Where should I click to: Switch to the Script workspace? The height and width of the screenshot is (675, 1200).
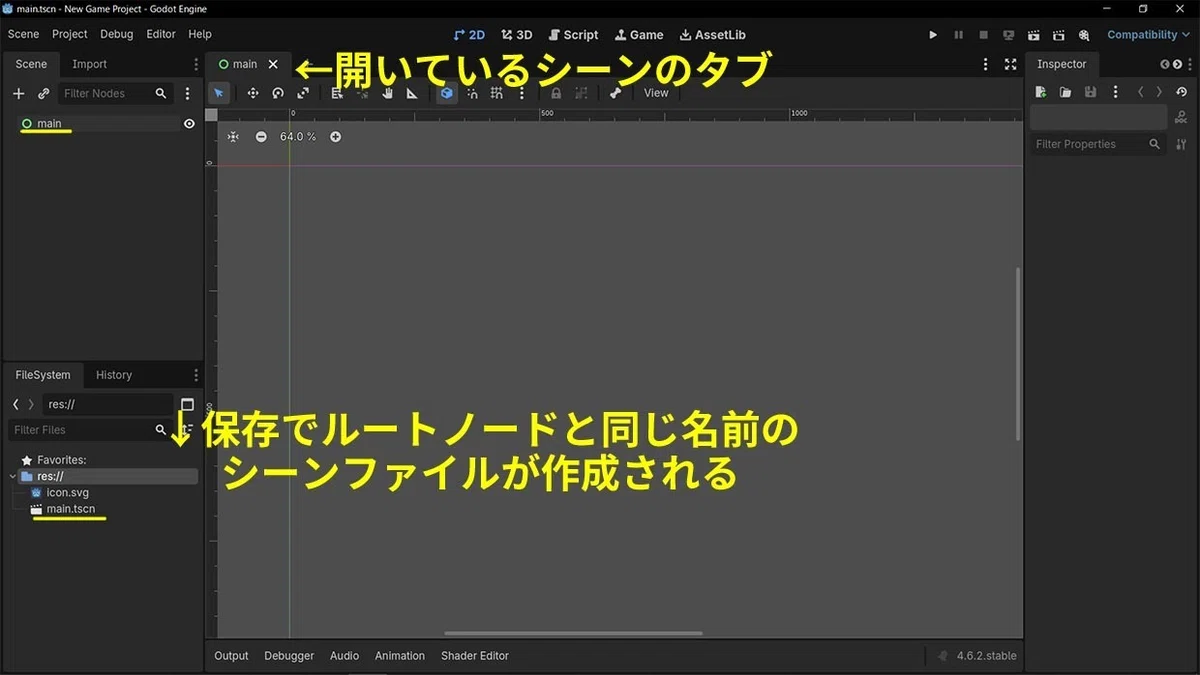pos(574,35)
